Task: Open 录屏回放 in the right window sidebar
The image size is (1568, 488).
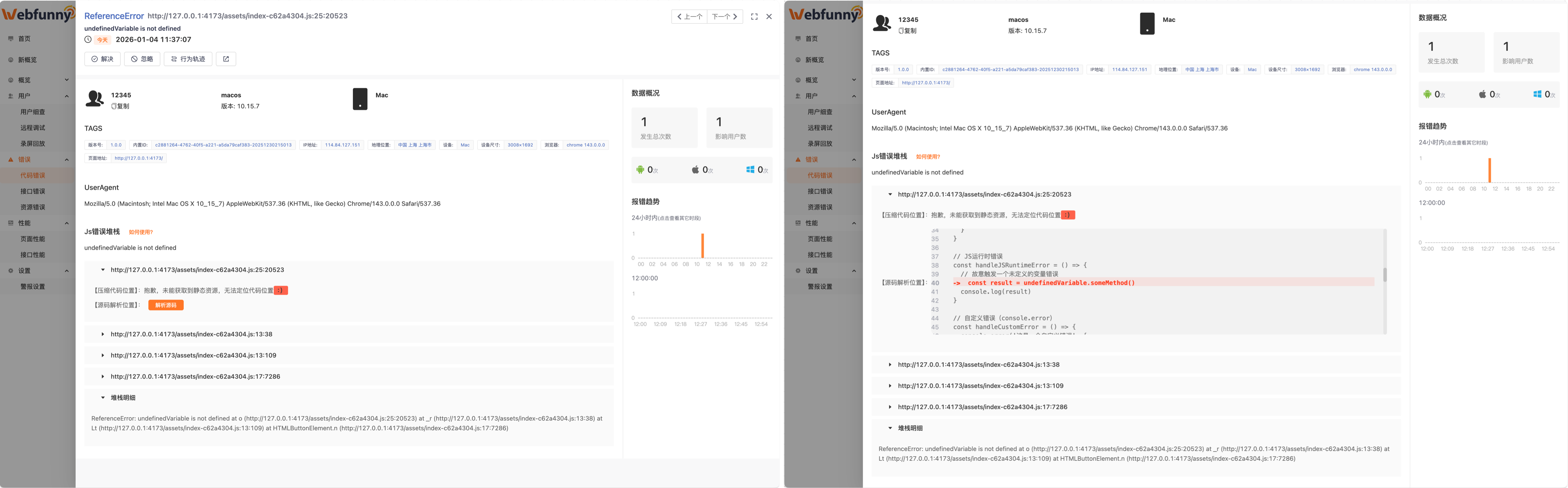Action: click(x=820, y=144)
